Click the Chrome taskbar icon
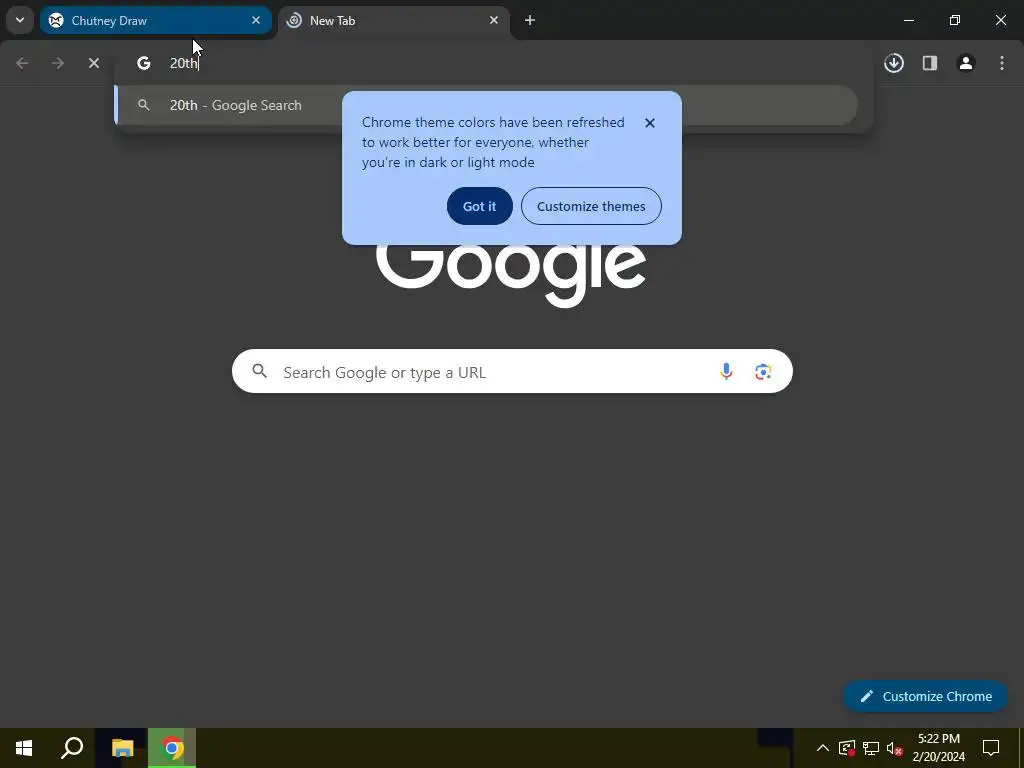This screenshot has height=768, width=1024. 172,748
